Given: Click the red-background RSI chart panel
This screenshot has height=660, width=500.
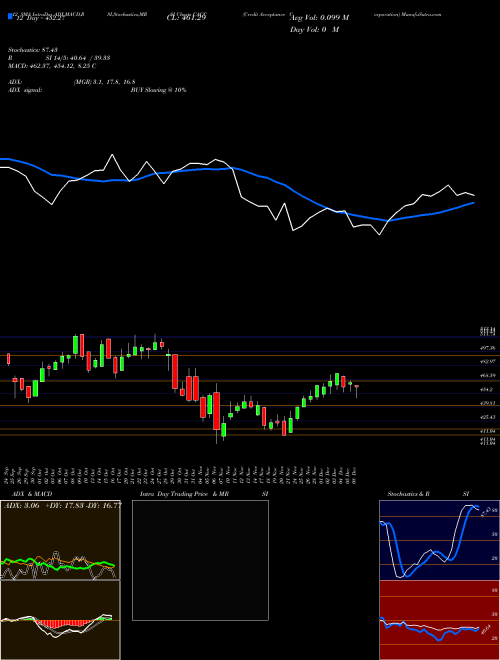Looking at the screenshot, I should pyautogui.click(x=439, y=620).
